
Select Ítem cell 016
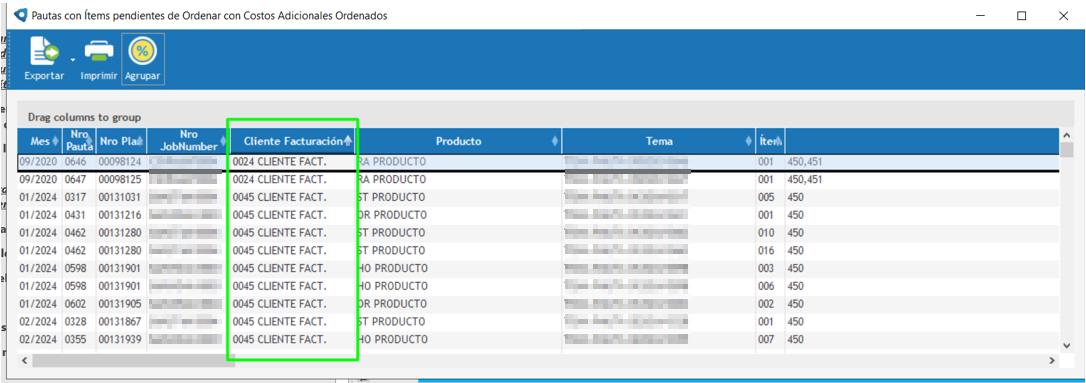[x=767, y=251]
